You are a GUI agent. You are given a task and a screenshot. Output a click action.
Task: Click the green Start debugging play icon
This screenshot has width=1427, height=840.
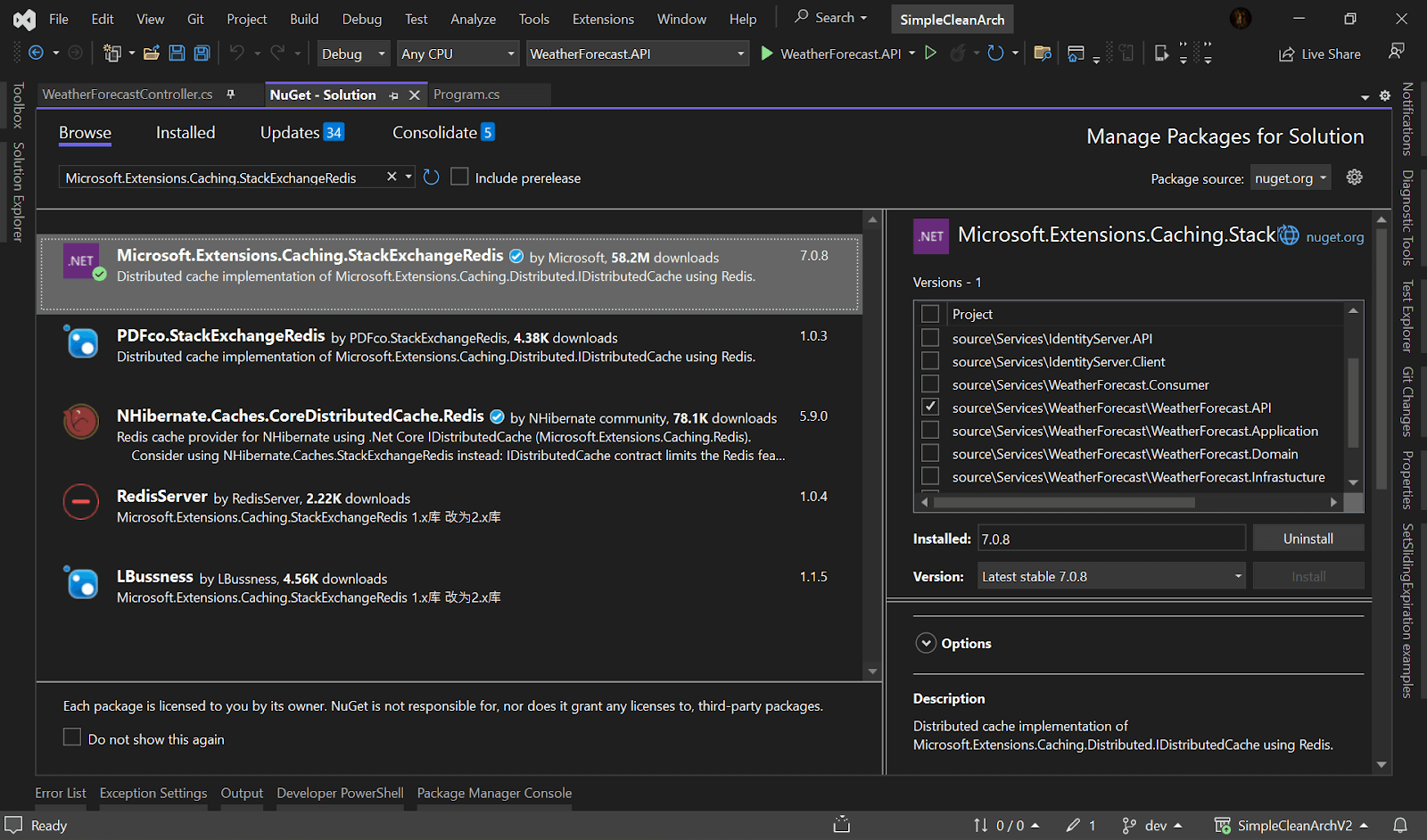tap(766, 54)
